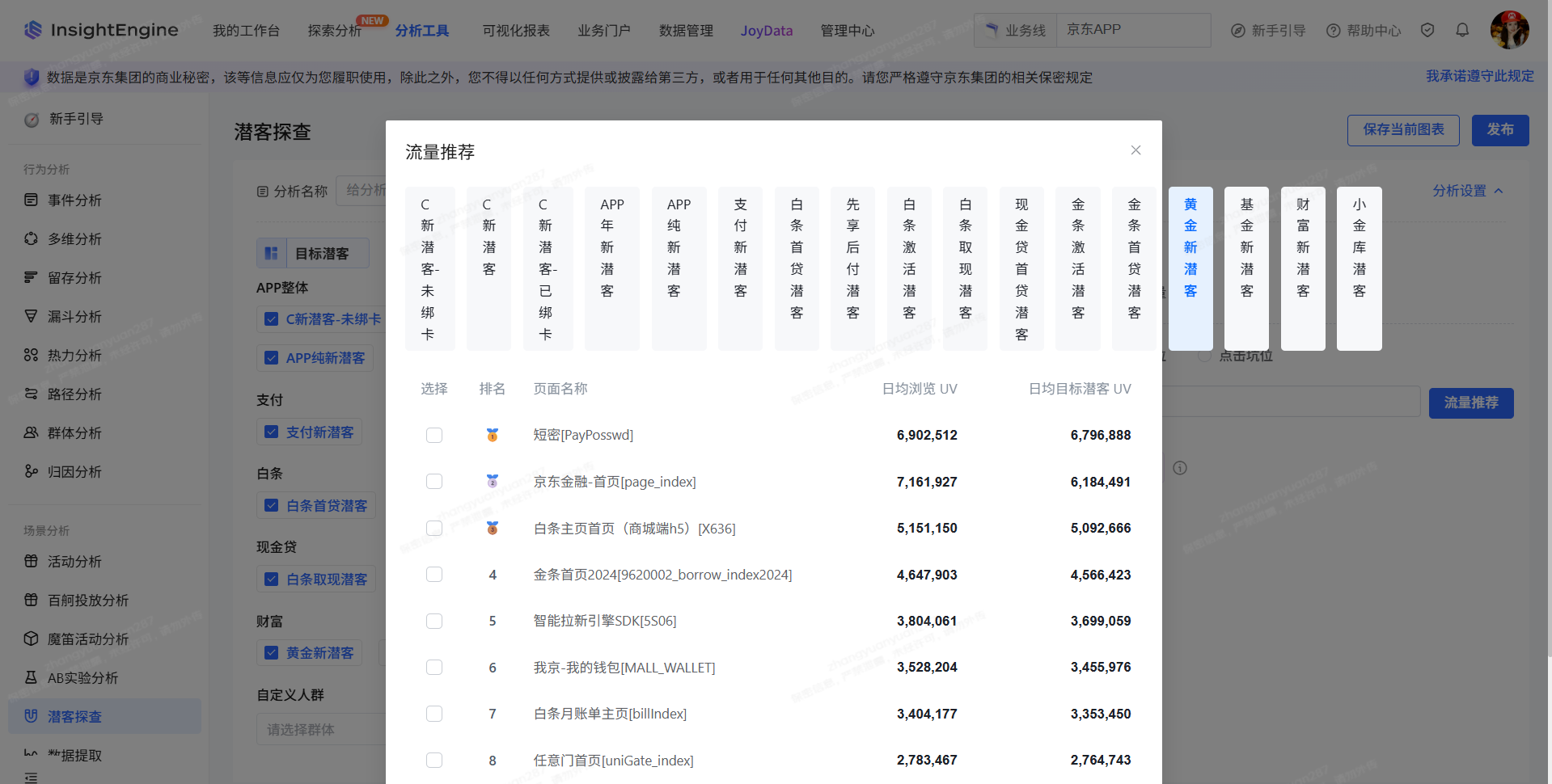Check the 任意门首页 row checkbox
Screen dimensions: 1552x784
pos(434,760)
